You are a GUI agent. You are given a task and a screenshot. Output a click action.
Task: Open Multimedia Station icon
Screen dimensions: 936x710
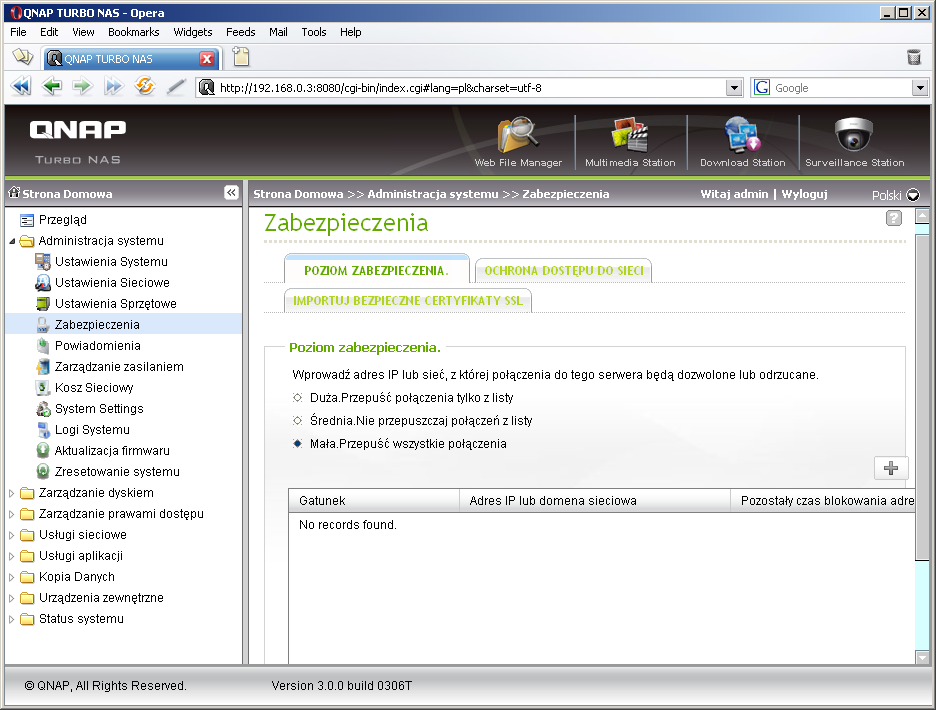[x=630, y=136]
